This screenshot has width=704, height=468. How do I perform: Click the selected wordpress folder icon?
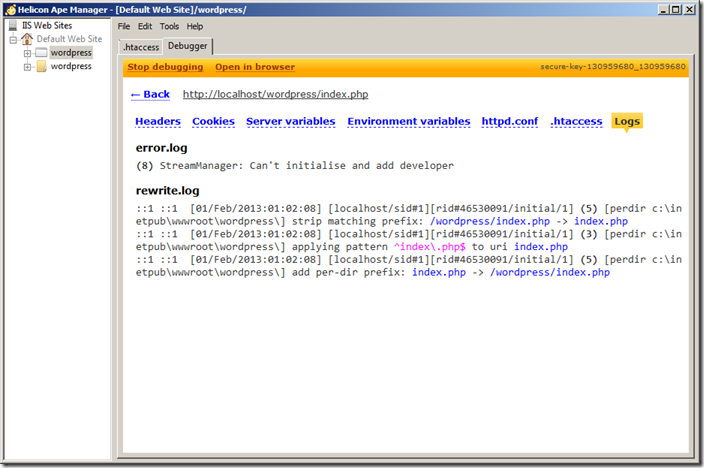[x=41, y=53]
